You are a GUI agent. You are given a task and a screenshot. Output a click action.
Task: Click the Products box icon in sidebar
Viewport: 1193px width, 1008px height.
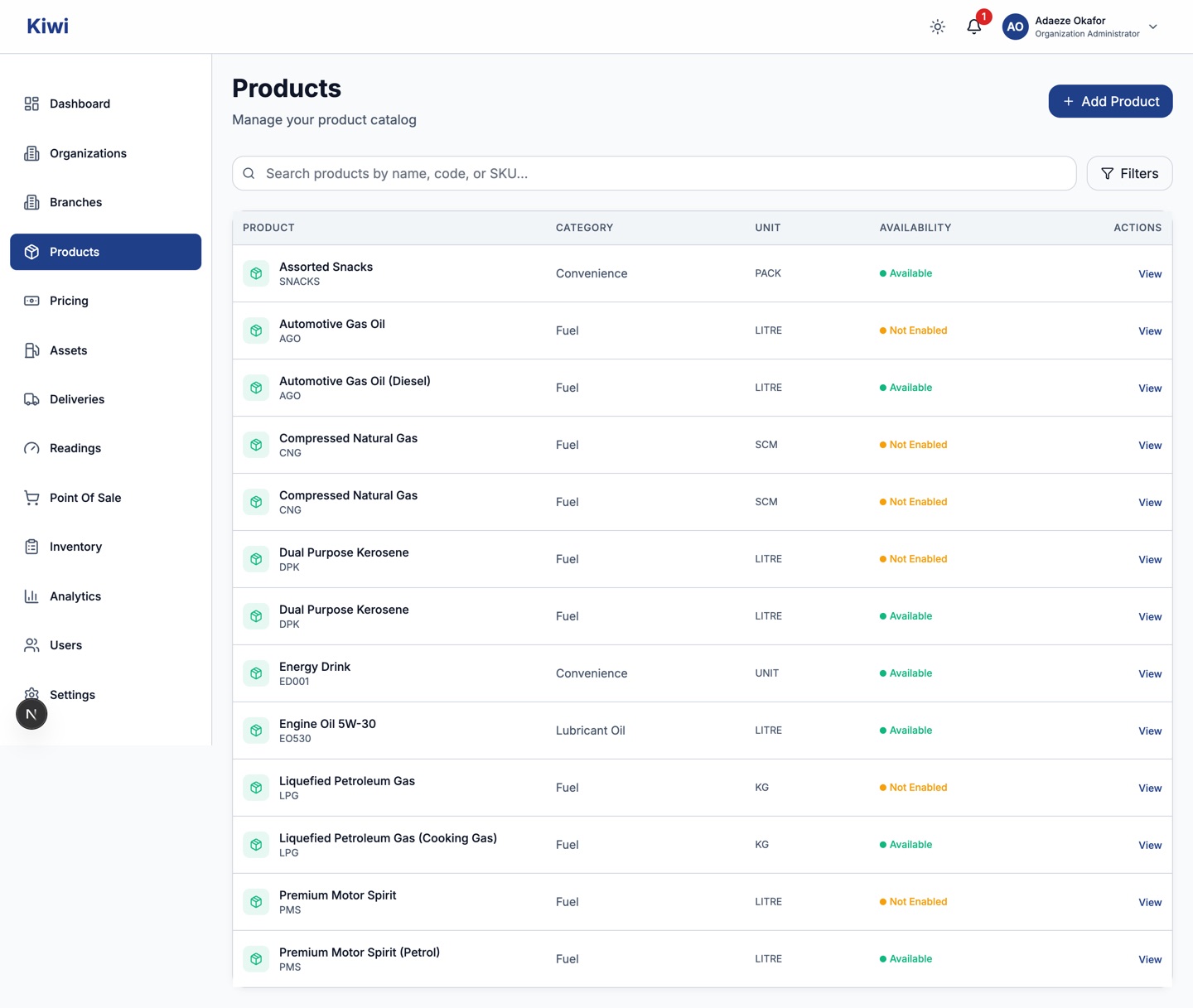point(31,252)
